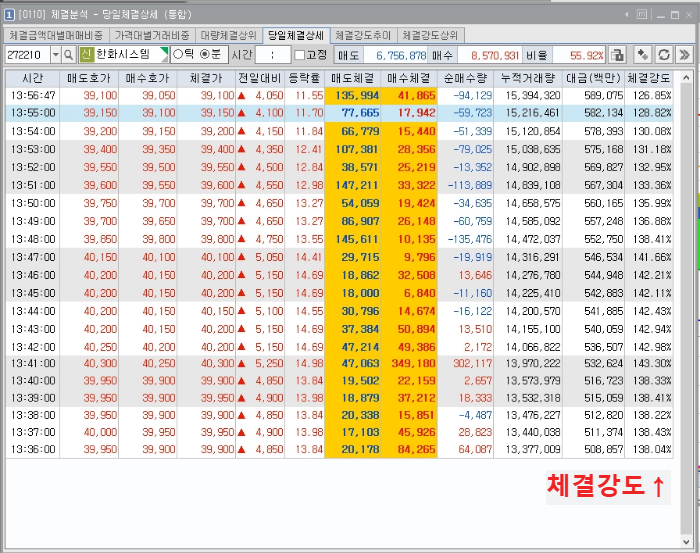Click 순매수량 value 302,117
This screenshot has height=553, width=700.
coord(472,363)
